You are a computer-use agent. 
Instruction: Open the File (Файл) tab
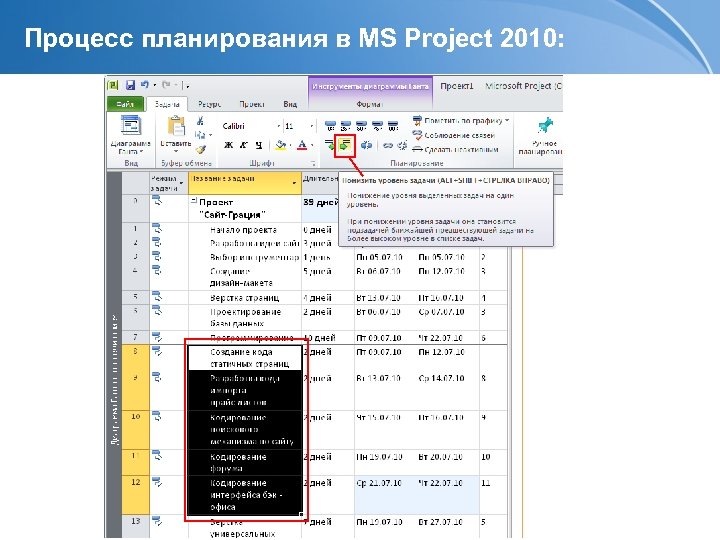(x=125, y=104)
